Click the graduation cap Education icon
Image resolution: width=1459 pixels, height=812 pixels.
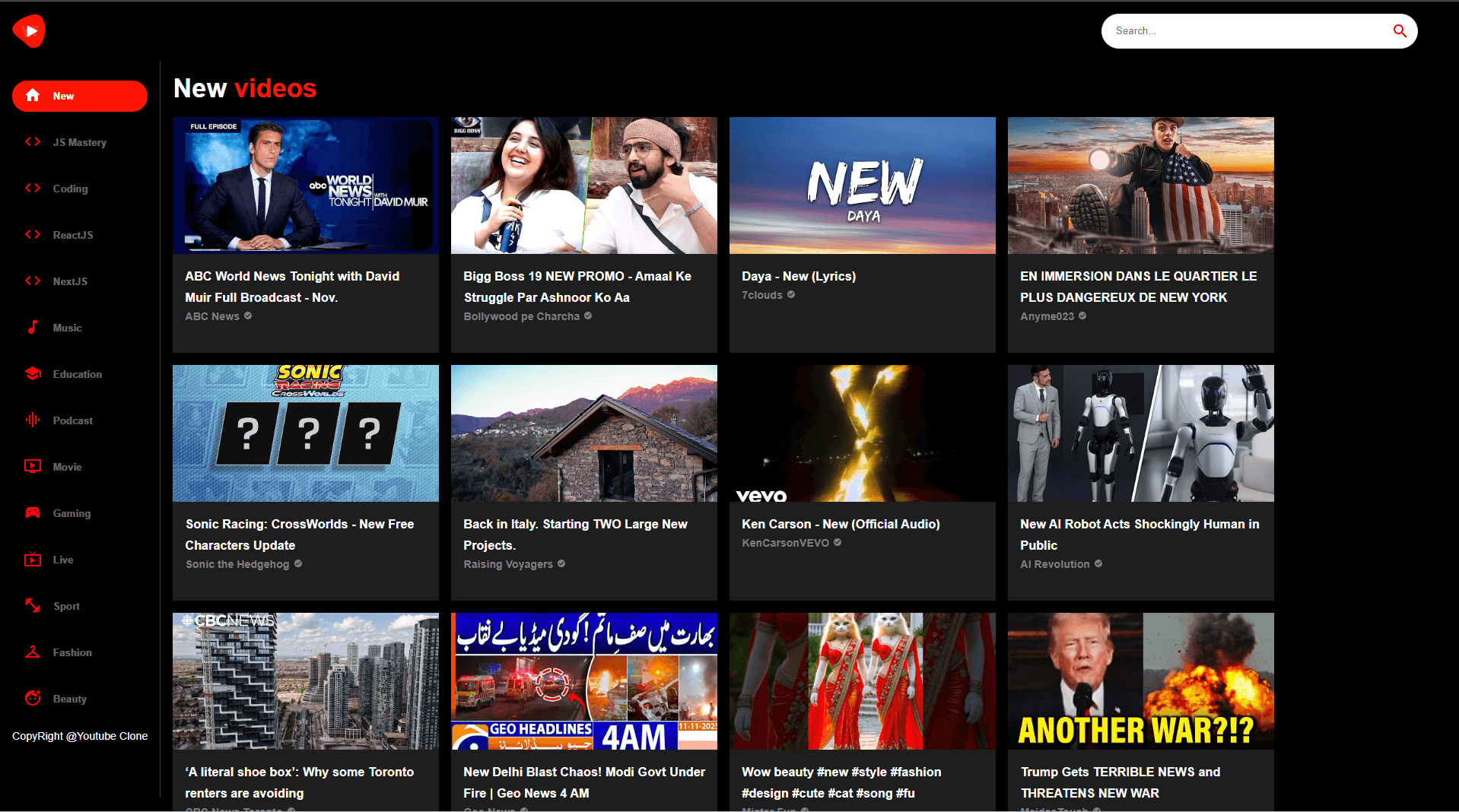[33, 374]
